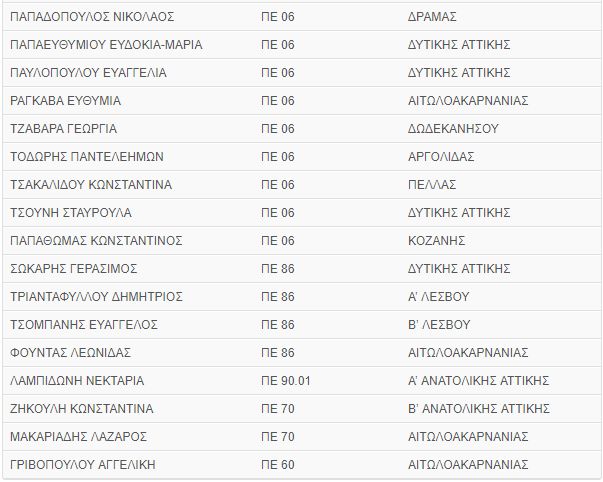Select the name ΜΑΚΑΡΙΑΔΗΣ ΛΑΖΑΡΟΣ
Image resolution: width=603 pixels, height=482 pixels.
click(78, 437)
